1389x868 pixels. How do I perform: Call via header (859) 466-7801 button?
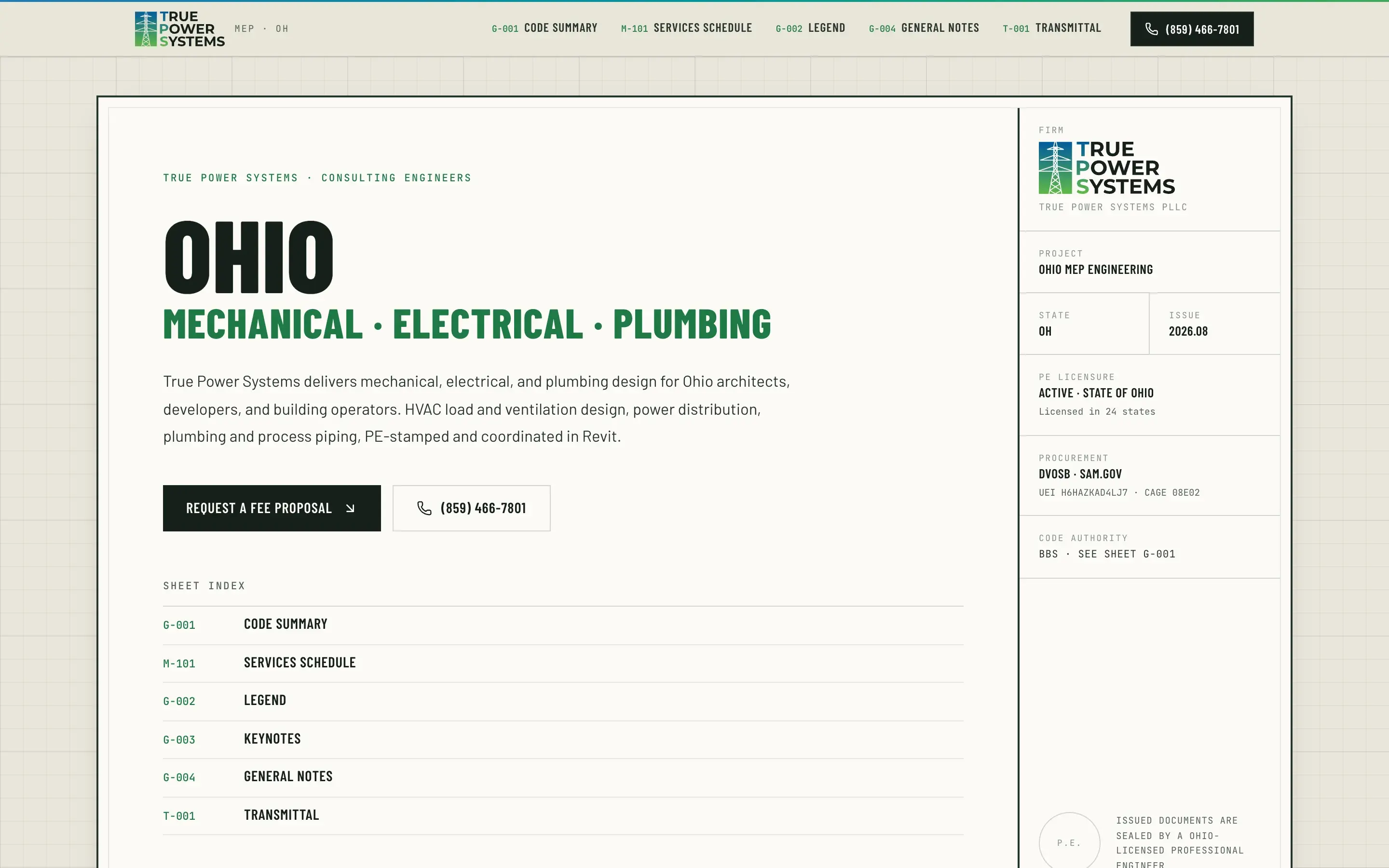(1192, 29)
